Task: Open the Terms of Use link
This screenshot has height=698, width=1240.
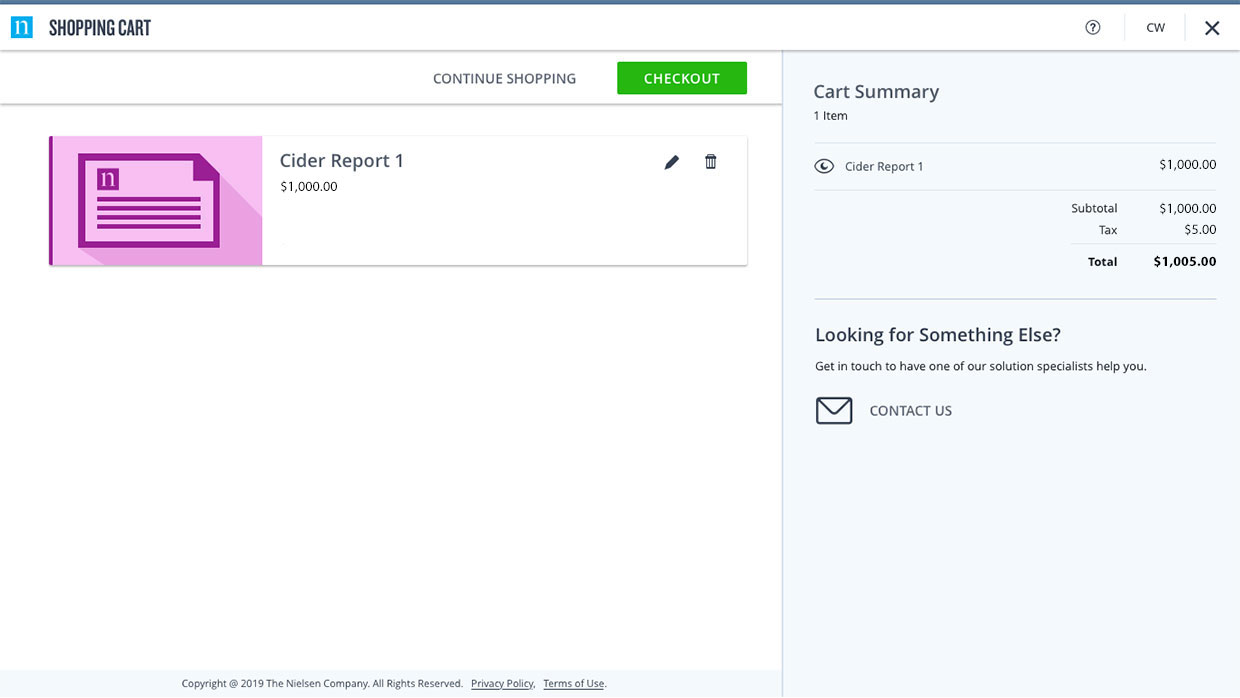Action: coord(574,684)
